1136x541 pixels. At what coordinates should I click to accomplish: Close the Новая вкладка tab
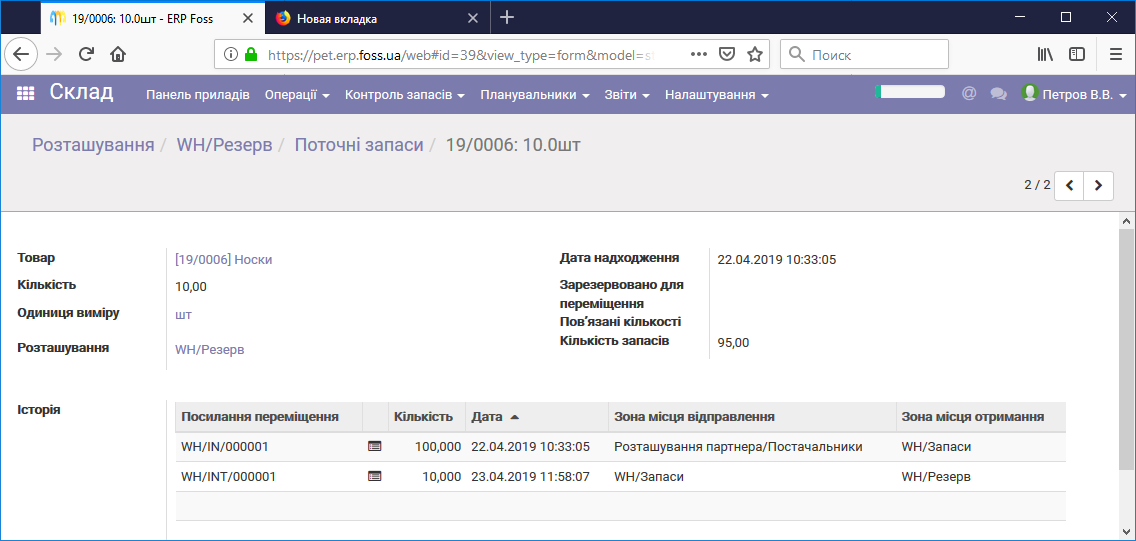click(474, 19)
